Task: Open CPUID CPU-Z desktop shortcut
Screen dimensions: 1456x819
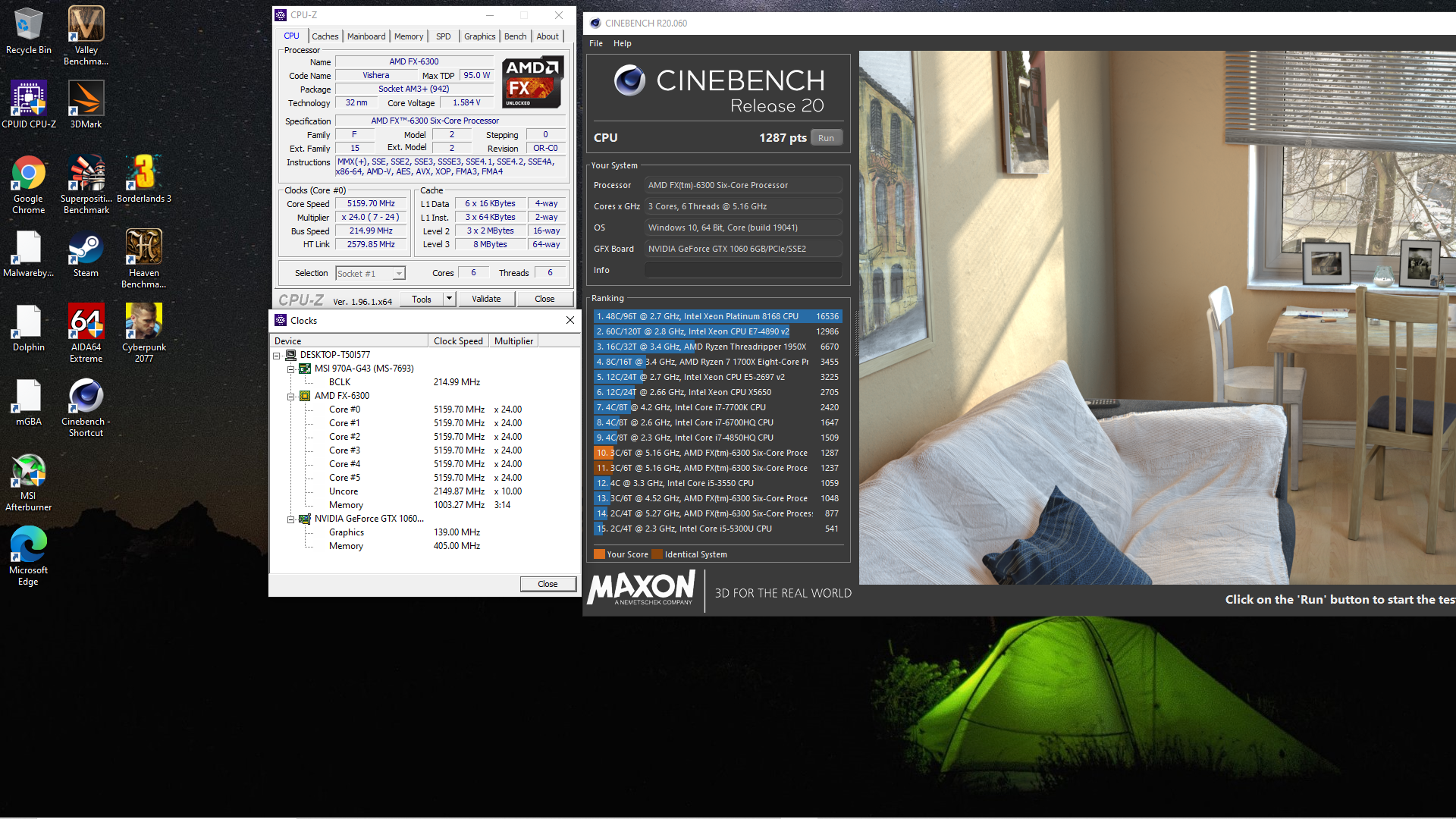Action: 28,105
